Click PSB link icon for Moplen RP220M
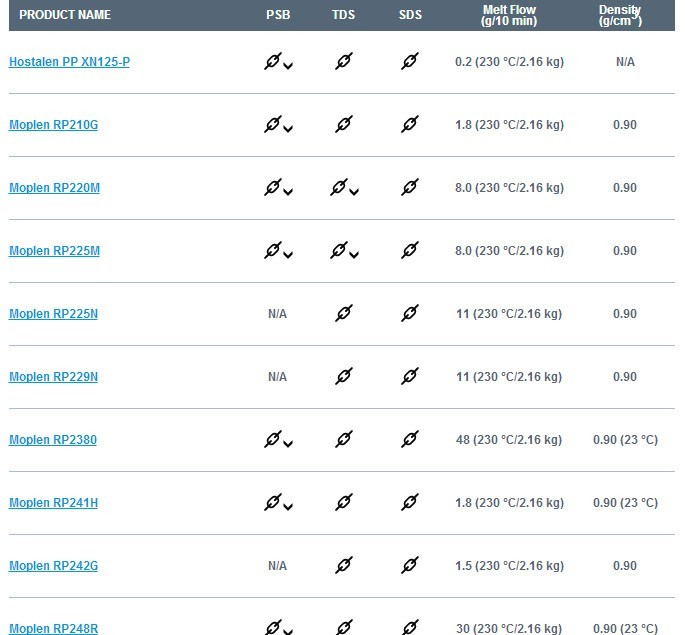This screenshot has width=685, height=635. [x=273, y=187]
